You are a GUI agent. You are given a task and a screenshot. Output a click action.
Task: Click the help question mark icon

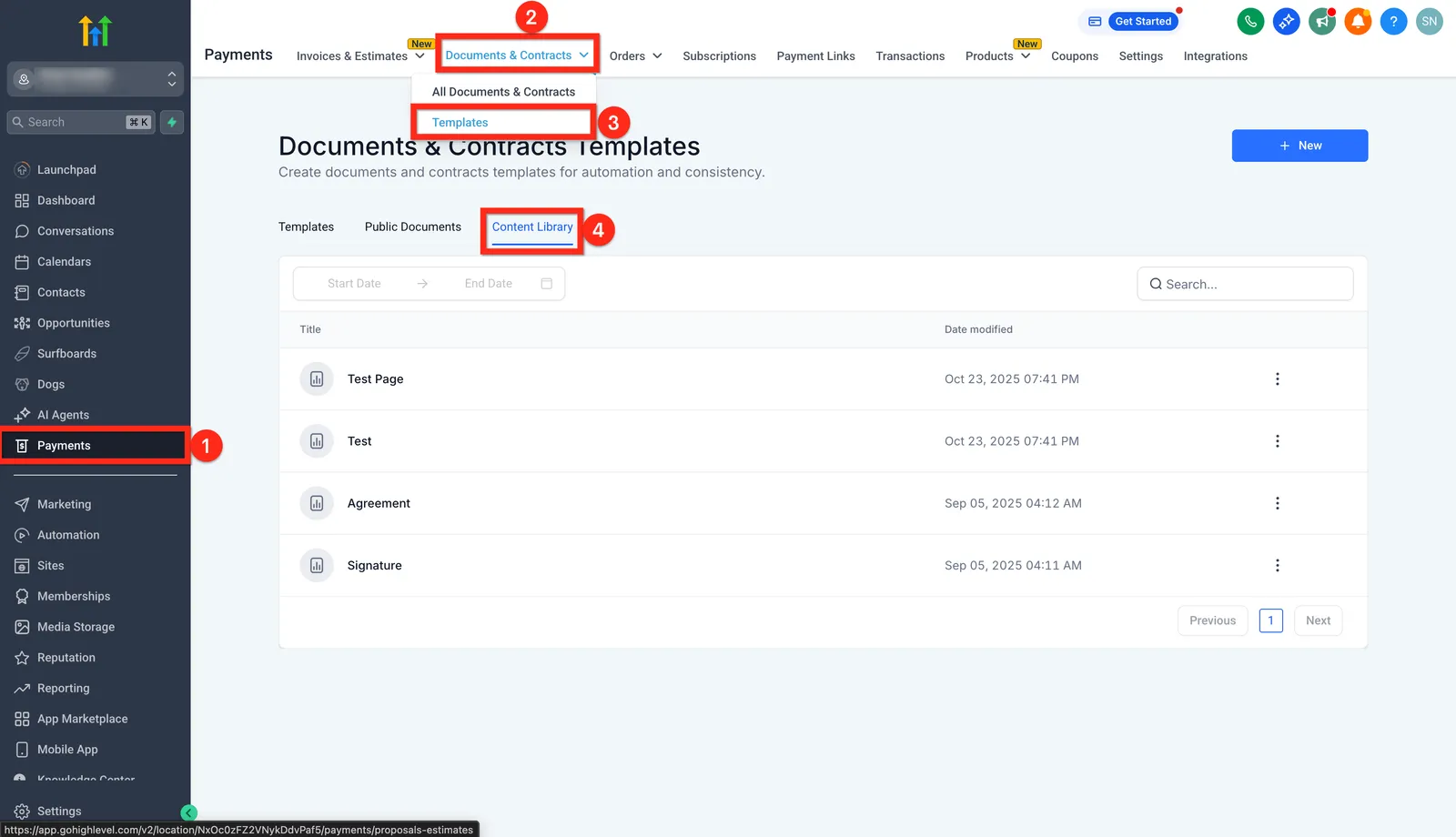[x=1393, y=21]
